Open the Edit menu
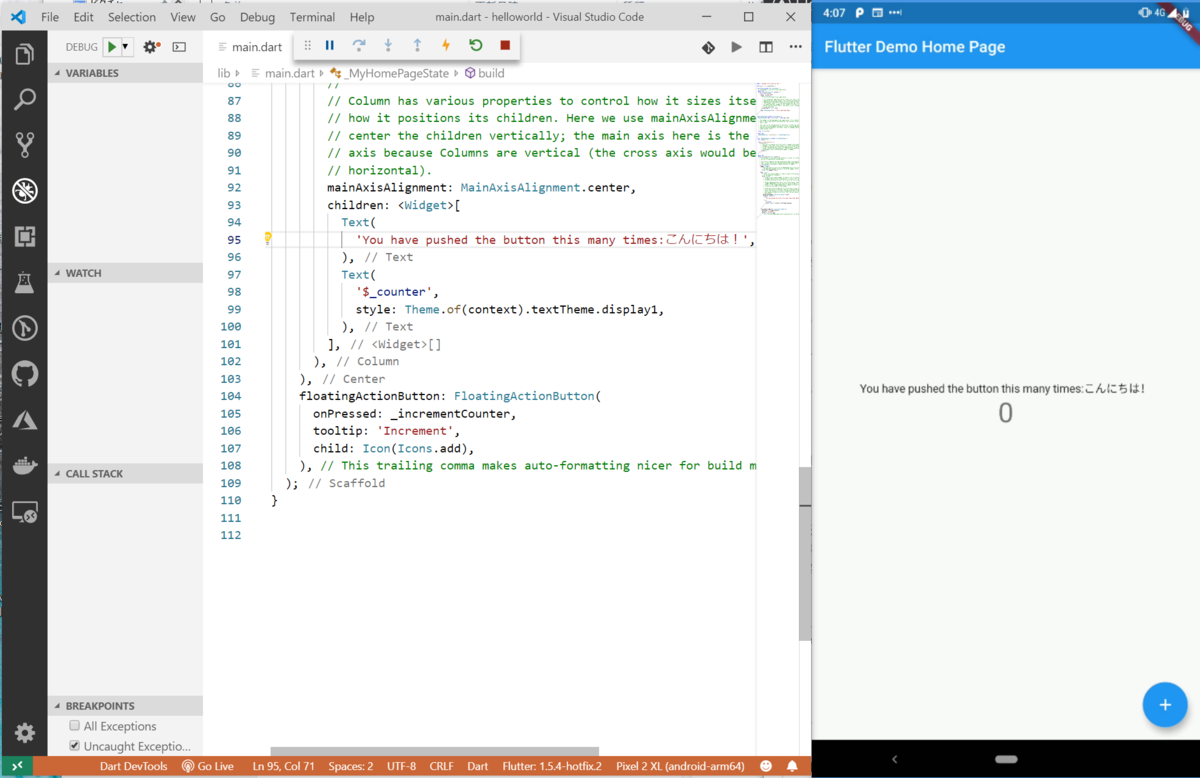Screen dimensions: 1200x778 84,17
